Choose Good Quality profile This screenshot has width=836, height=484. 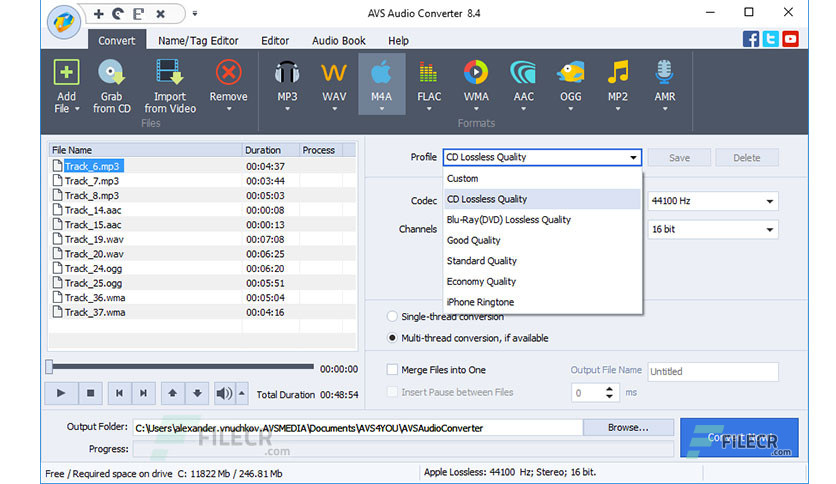pyautogui.click(x=542, y=240)
